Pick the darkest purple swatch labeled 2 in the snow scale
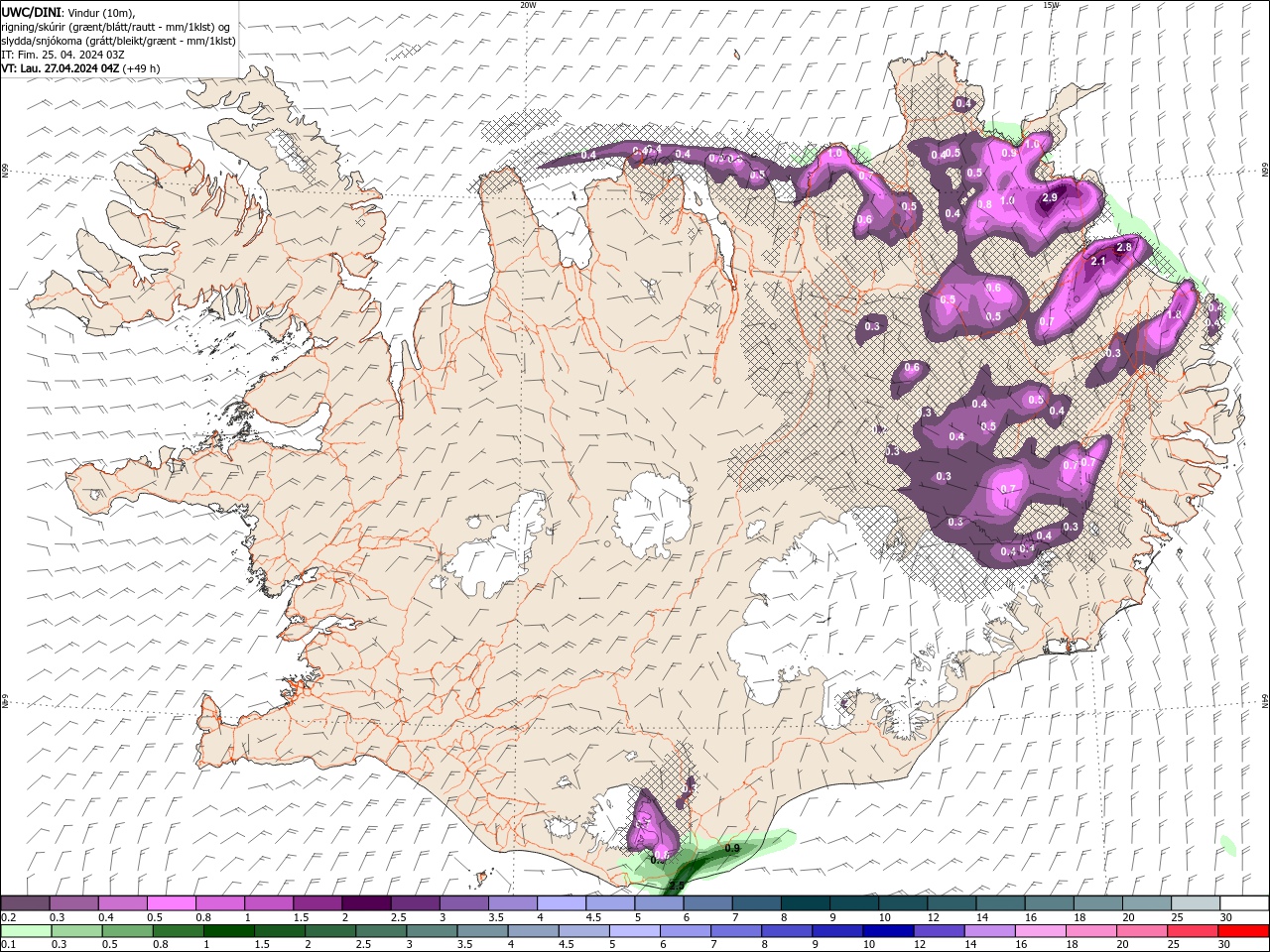The height and width of the screenshot is (952, 1270). tap(366, 903)
